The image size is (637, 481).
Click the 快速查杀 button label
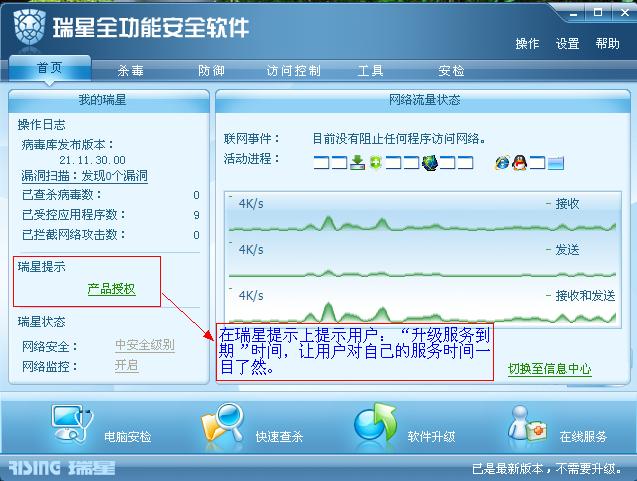pyautogui.click(x=280, y=437)
